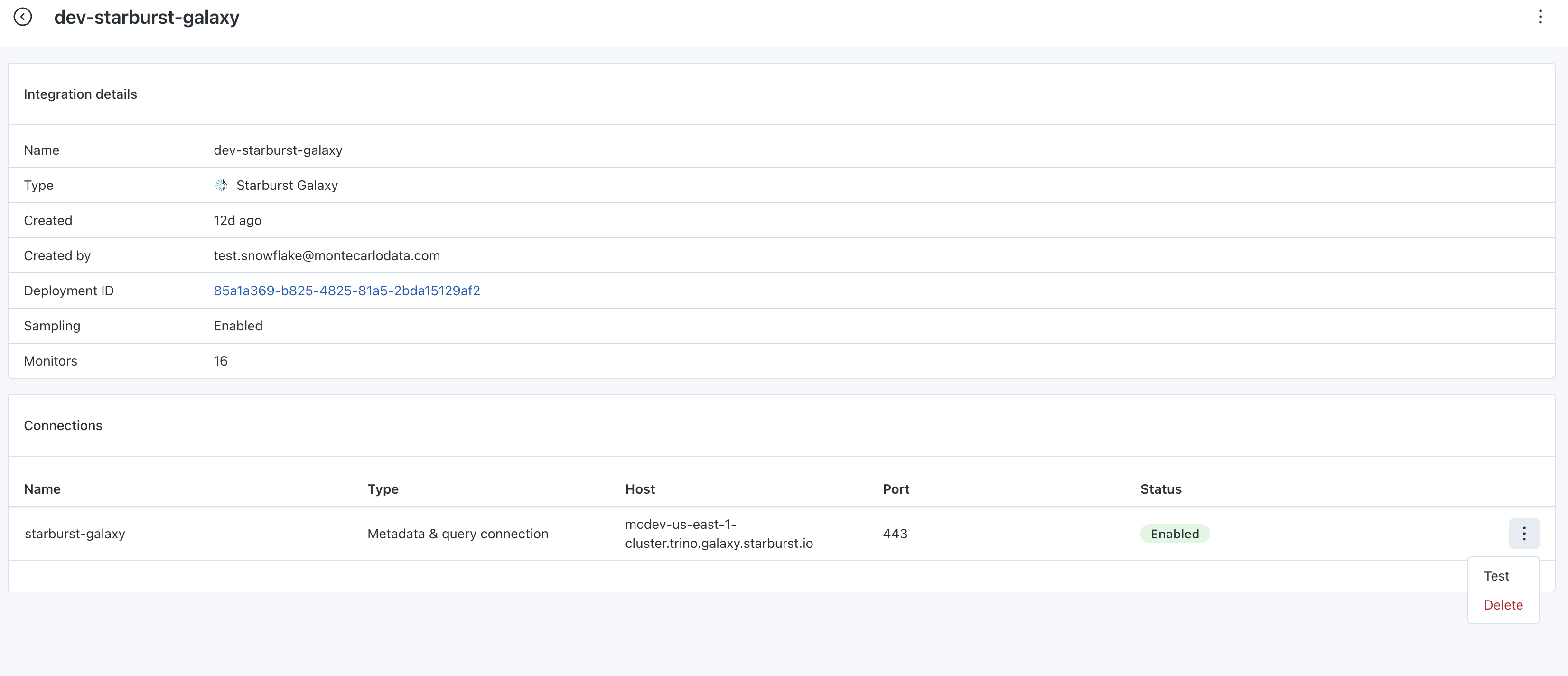The height and width of the screenshot is (676, 1568).
Task: Click the Connections section heading
Action: [63, 426]
